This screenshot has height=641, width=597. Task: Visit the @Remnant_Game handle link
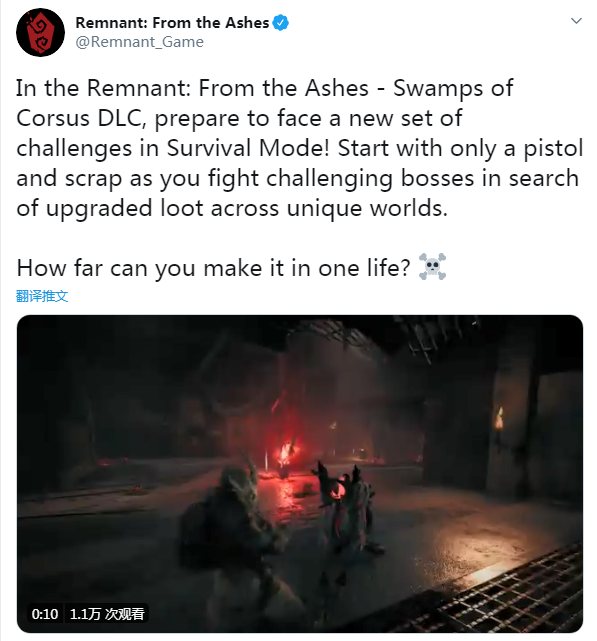[139, 42]
